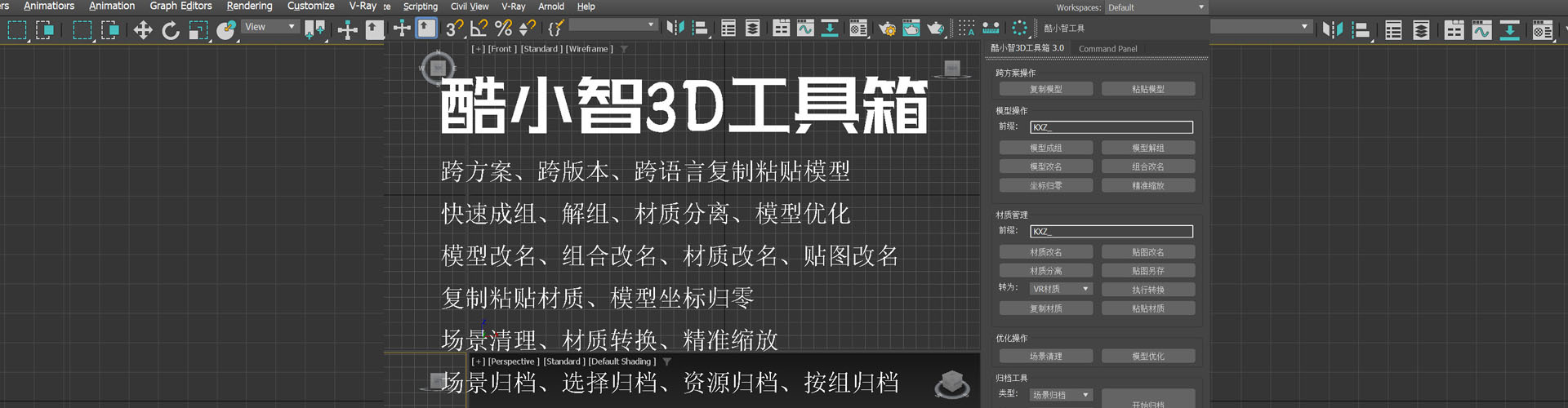
Task: Click the Render Production teapot with lightning
Action: [936, 29]
